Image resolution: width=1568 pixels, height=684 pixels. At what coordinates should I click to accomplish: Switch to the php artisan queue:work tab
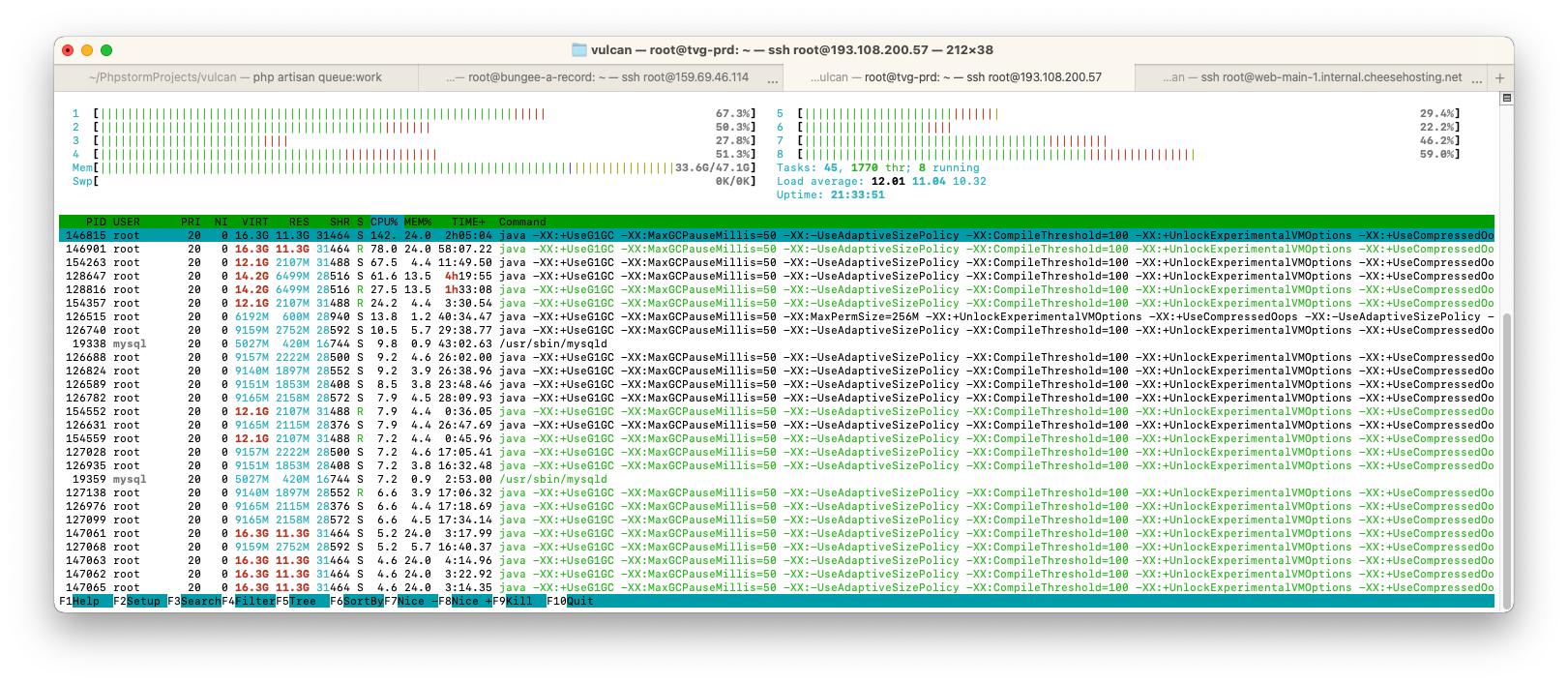236,77
